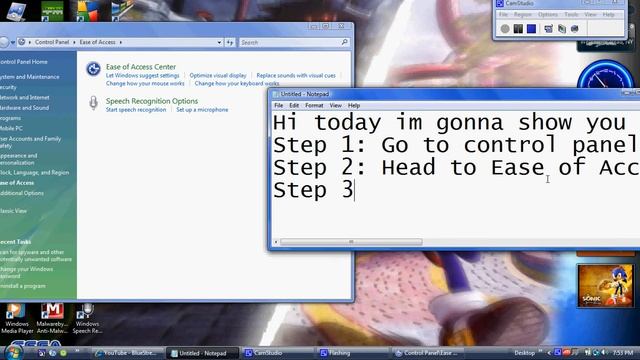Screen dimensions: 640x360
Task: Select System and Maintenance in sidebar
Action: click(29, 77)
